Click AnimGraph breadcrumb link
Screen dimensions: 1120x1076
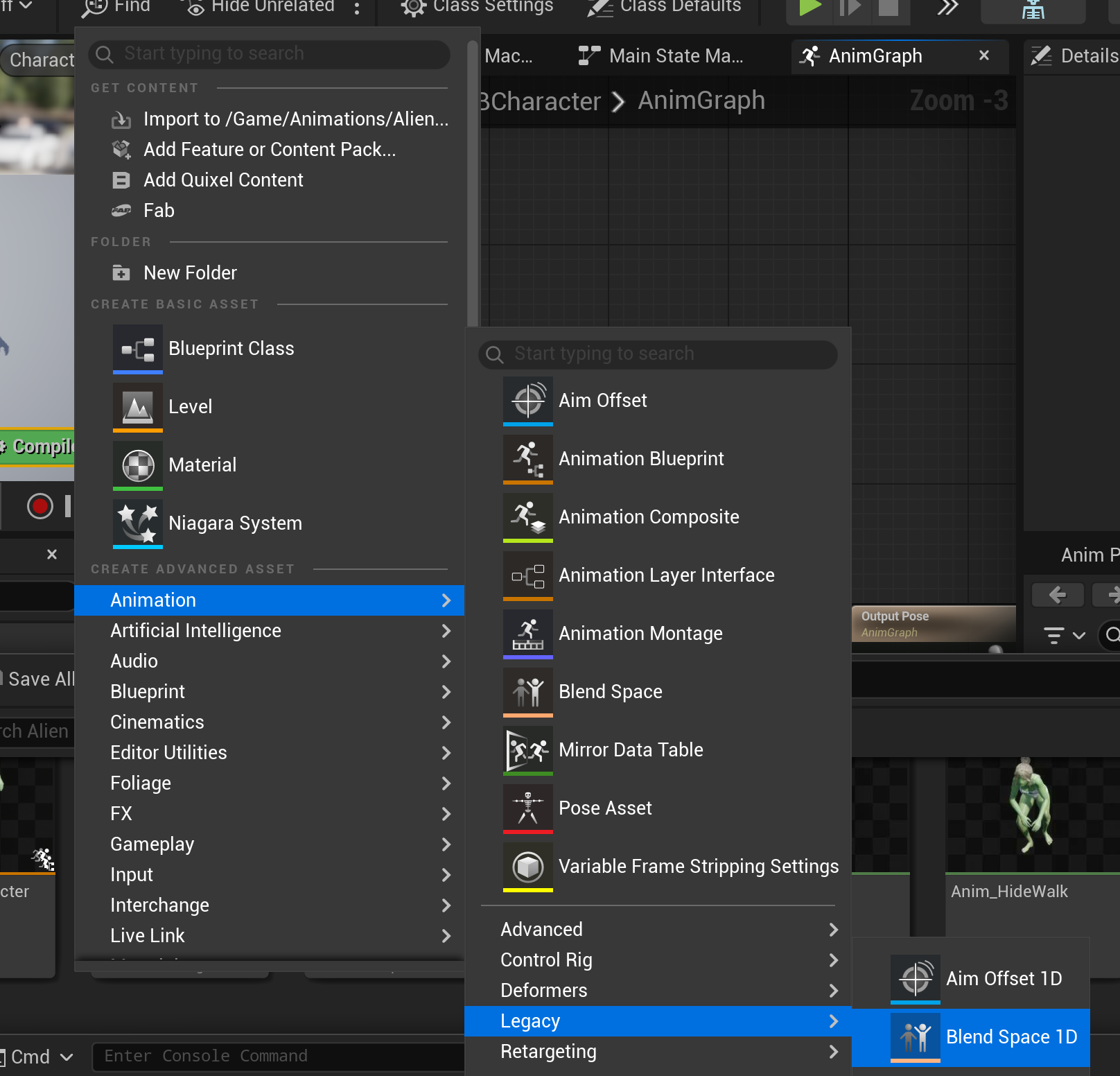pyautogui.click(x=701, y=101)
